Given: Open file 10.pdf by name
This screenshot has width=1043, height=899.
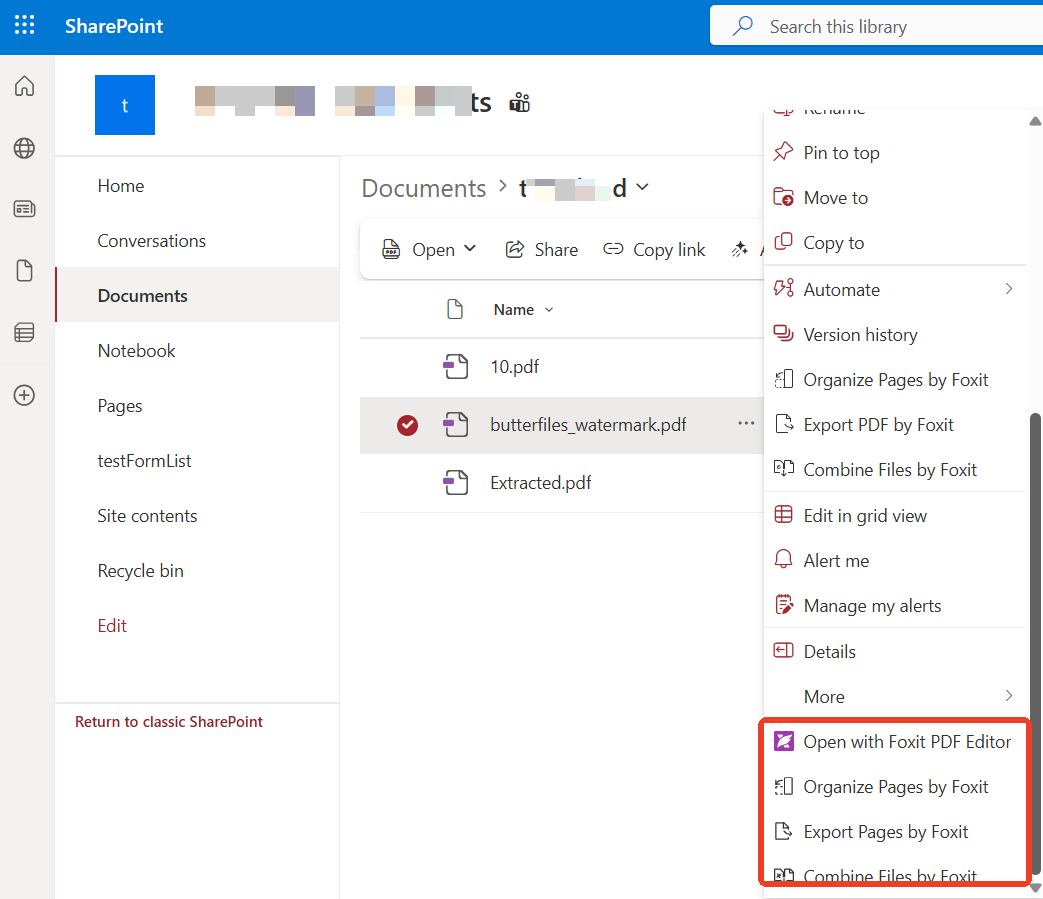Looking at the screenshot, I should pyautogui.click(x=514, y=366).
